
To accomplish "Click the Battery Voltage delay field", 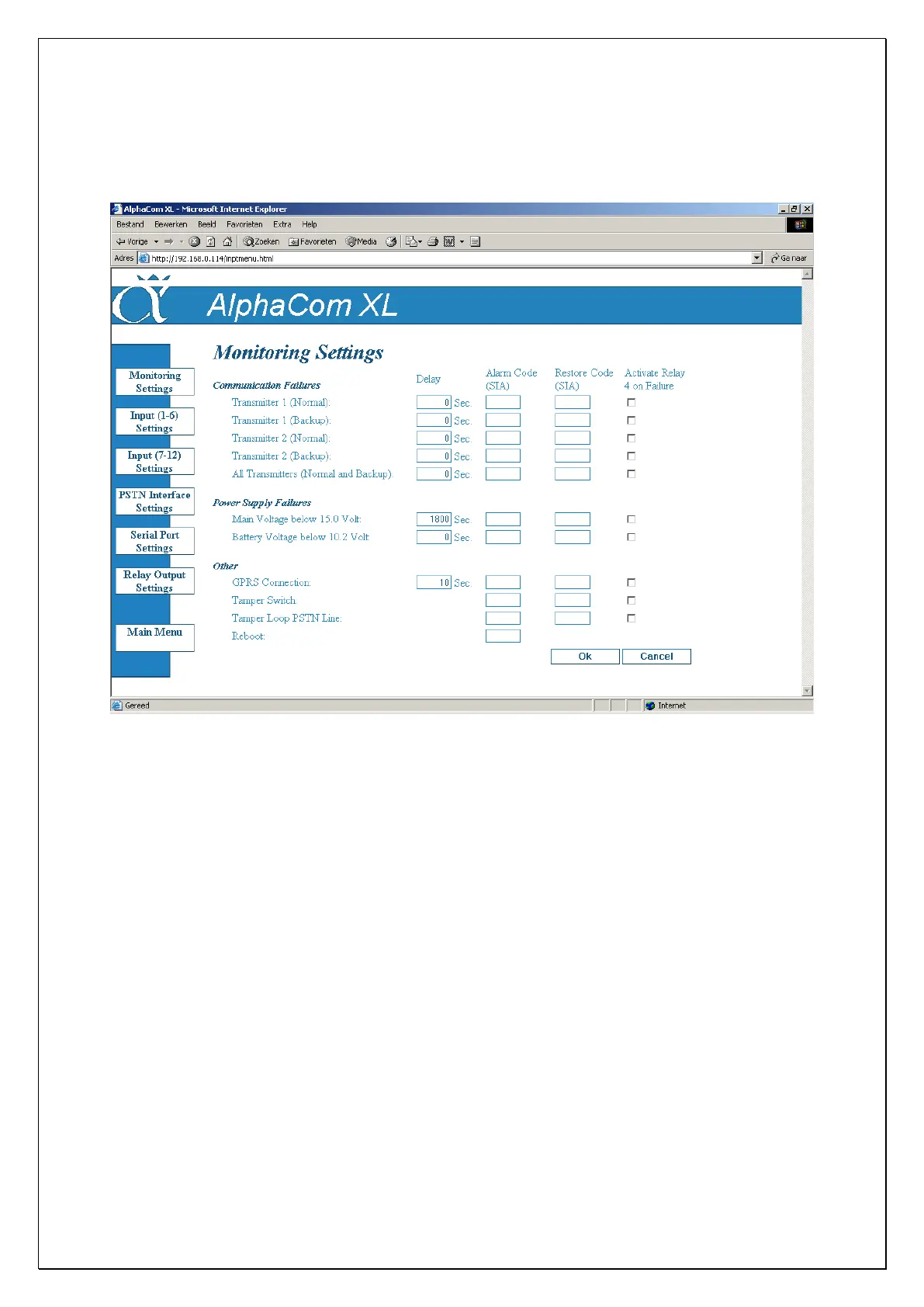I will point(434,537).
